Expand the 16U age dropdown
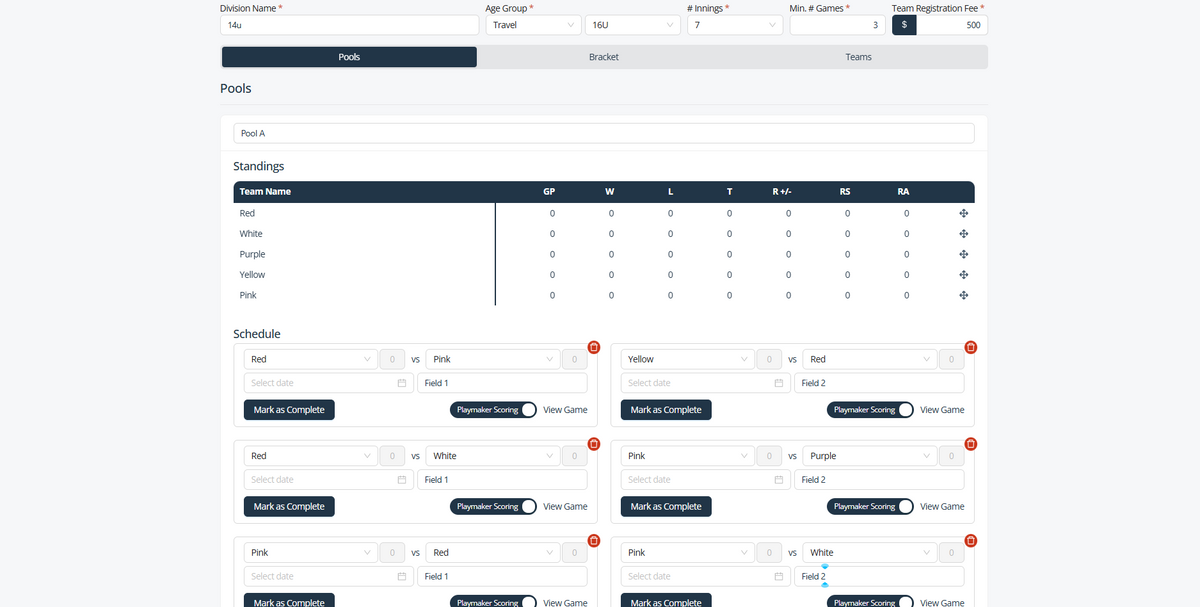This screenshot has width=1200, height=607. click(x=632, y=25)
